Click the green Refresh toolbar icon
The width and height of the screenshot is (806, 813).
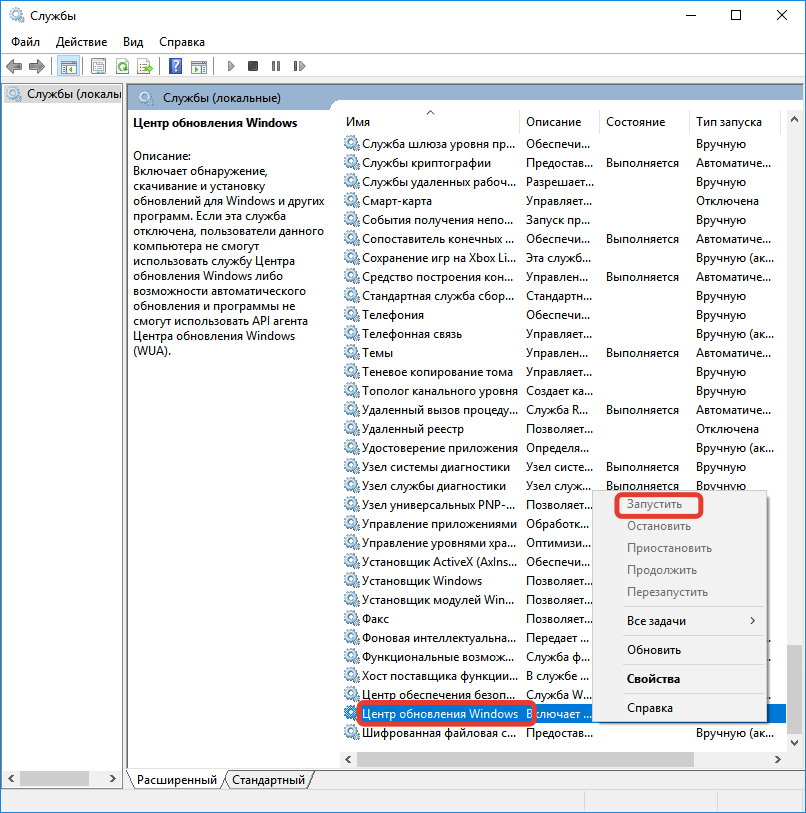click(122, 66)
